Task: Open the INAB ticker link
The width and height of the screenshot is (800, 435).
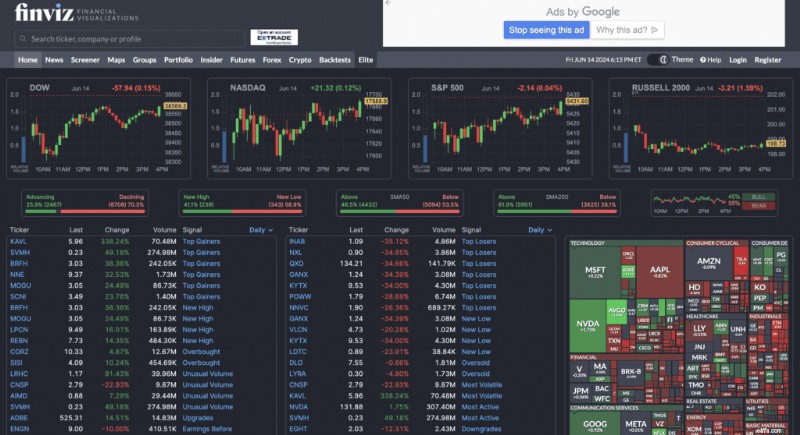Action: (x=297, y=242)
